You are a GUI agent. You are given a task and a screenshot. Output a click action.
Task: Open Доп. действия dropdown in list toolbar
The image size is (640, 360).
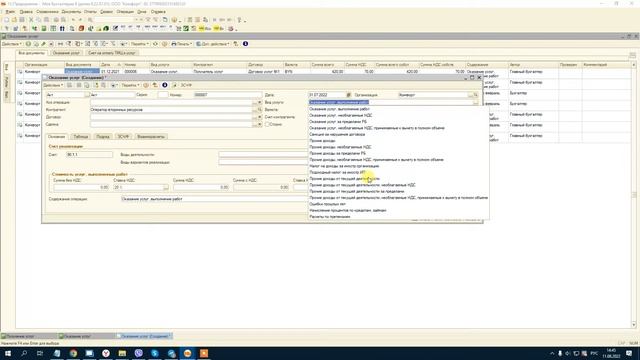[x=213, y=44]
